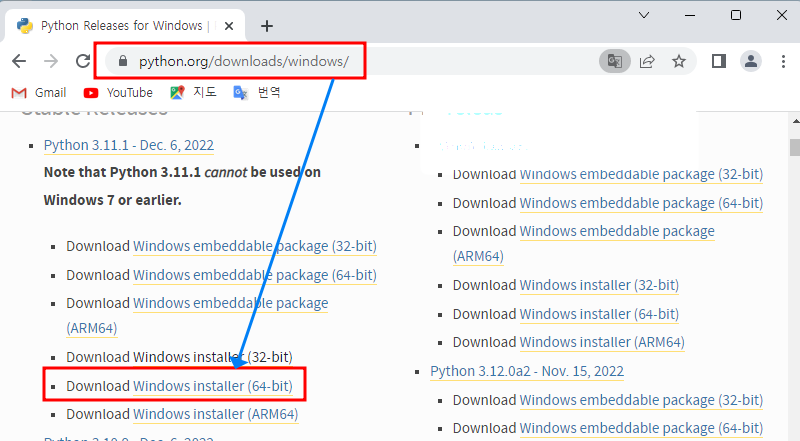Minimize the Chrome window
This screenshot has height=441, width=800.
(690, 15)
